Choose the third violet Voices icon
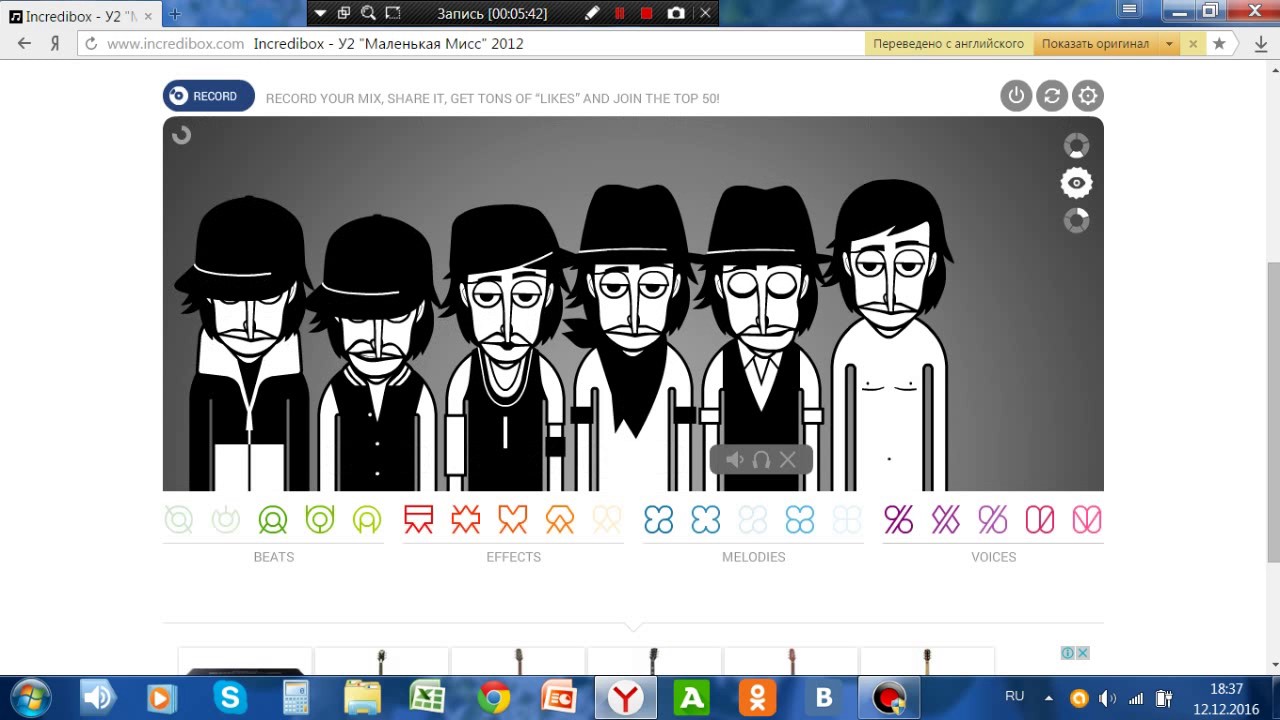Image resolution: width=1280 pixels, height=720 pixels. (x=993, y=520)
